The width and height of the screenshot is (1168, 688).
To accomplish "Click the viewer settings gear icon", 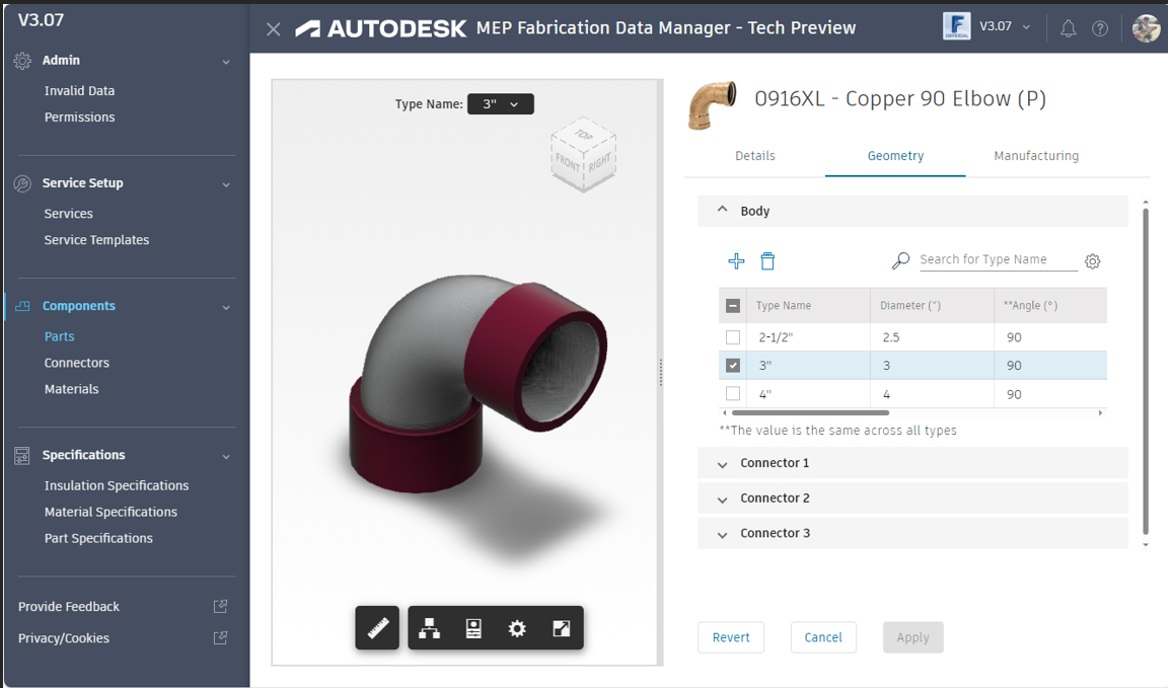I will pyautogui.click(x=517, y=629).
